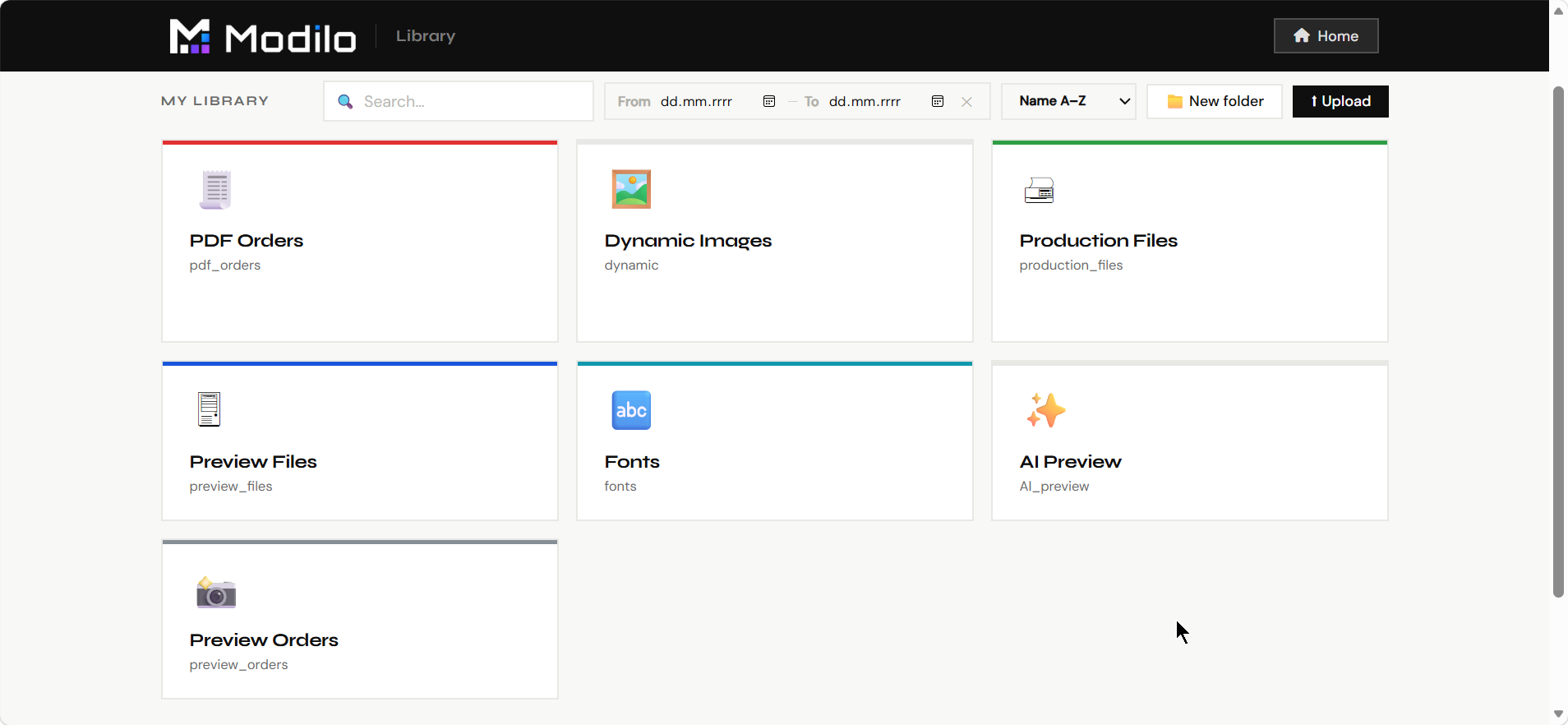Focus the Search input field
The image size is (1568, 725).
point(459,101)
